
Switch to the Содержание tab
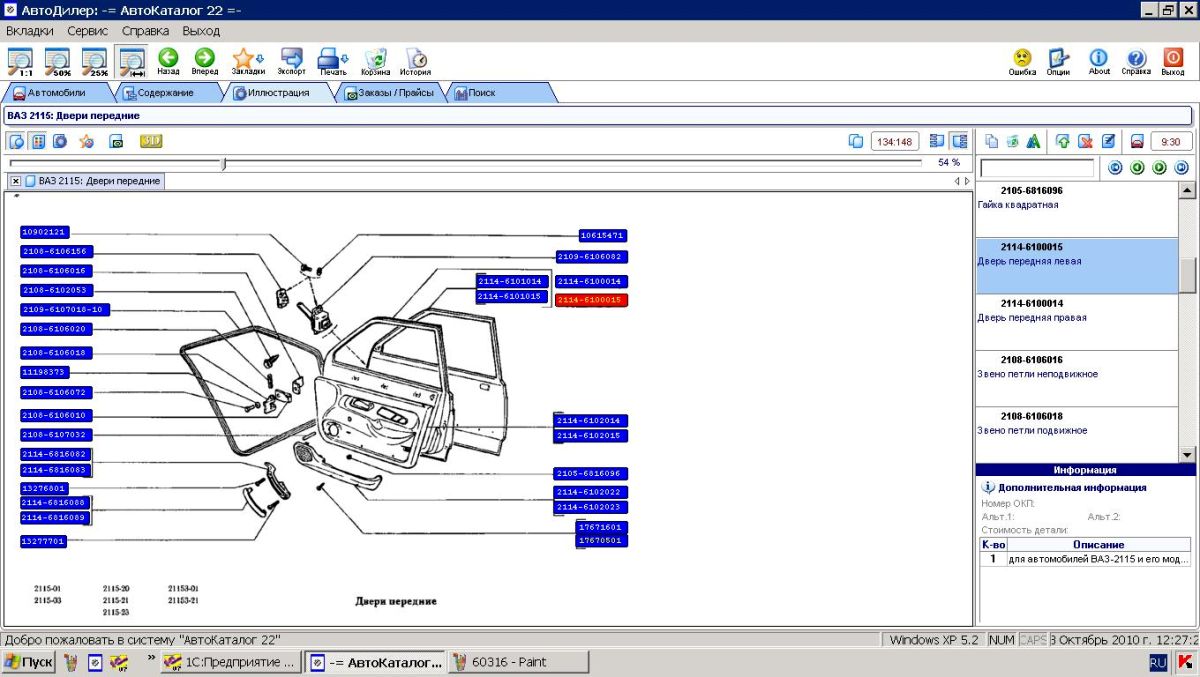pos(167,92)
